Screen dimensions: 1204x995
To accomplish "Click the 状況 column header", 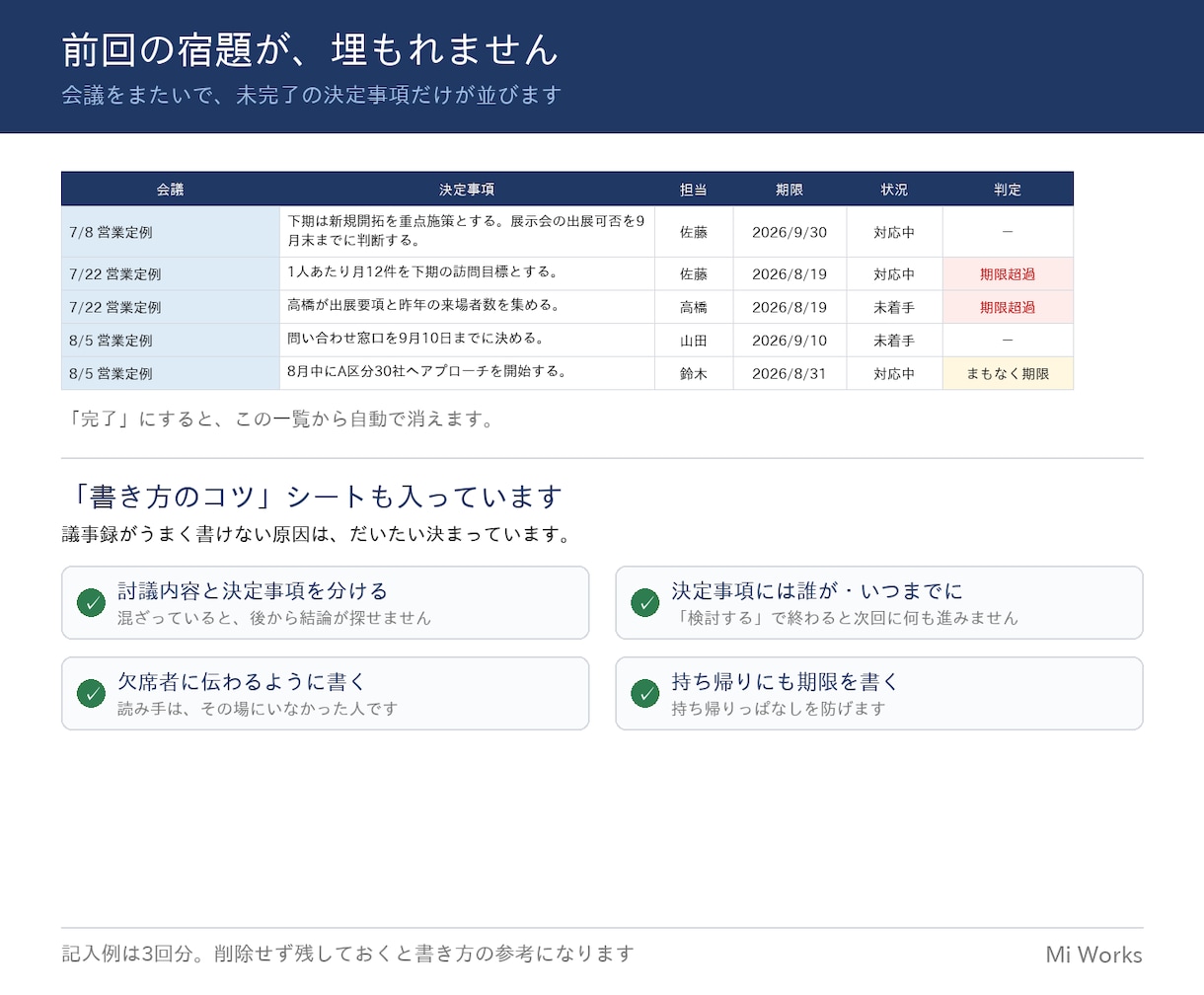I will pyautogui.click(x=894, y=190).
